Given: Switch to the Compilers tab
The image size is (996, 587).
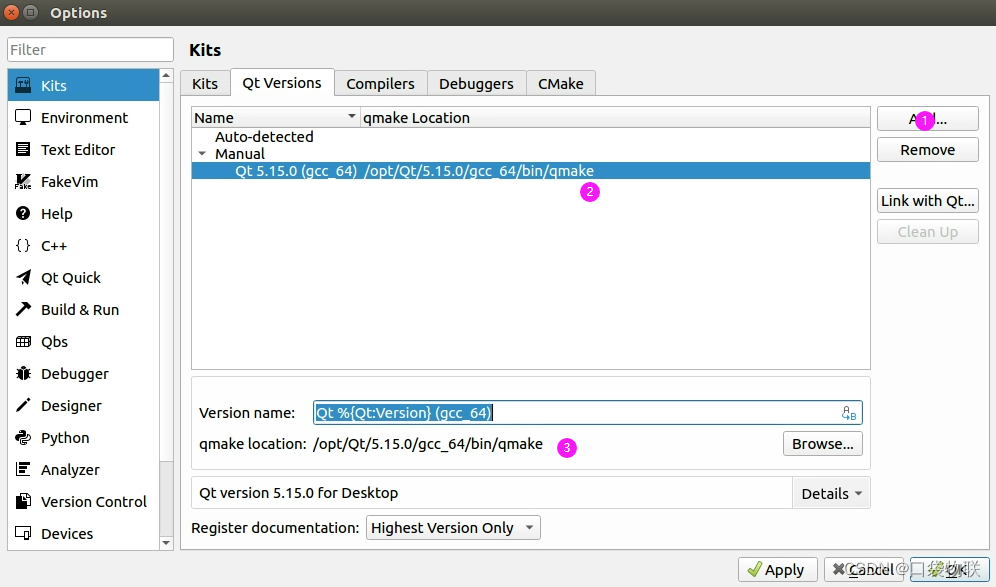Looking at the screenshot, I should (380, 84).
